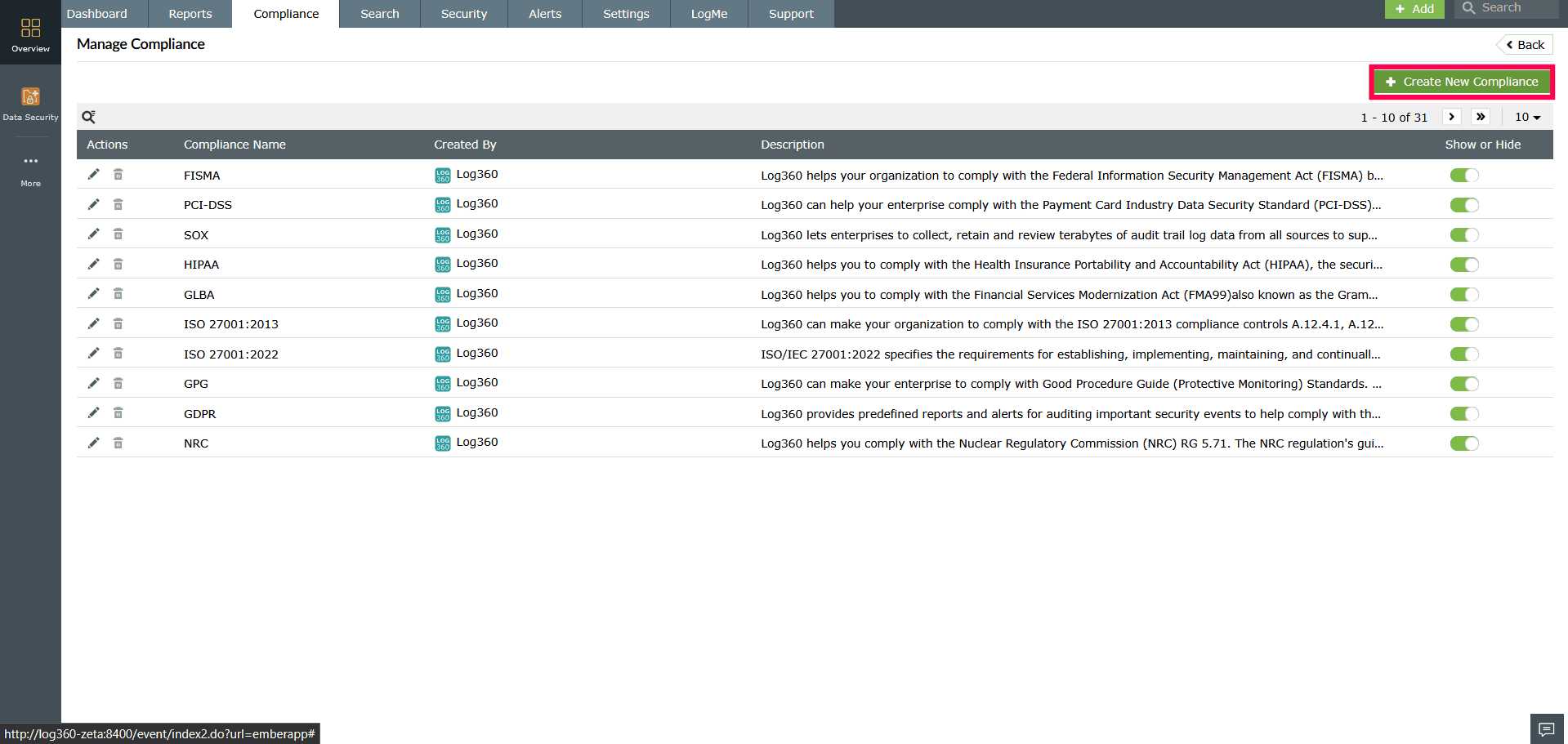1568x744 pixels.
Task: Click the Log360 logo in FISMA row
Action: [x=443, y=176]
